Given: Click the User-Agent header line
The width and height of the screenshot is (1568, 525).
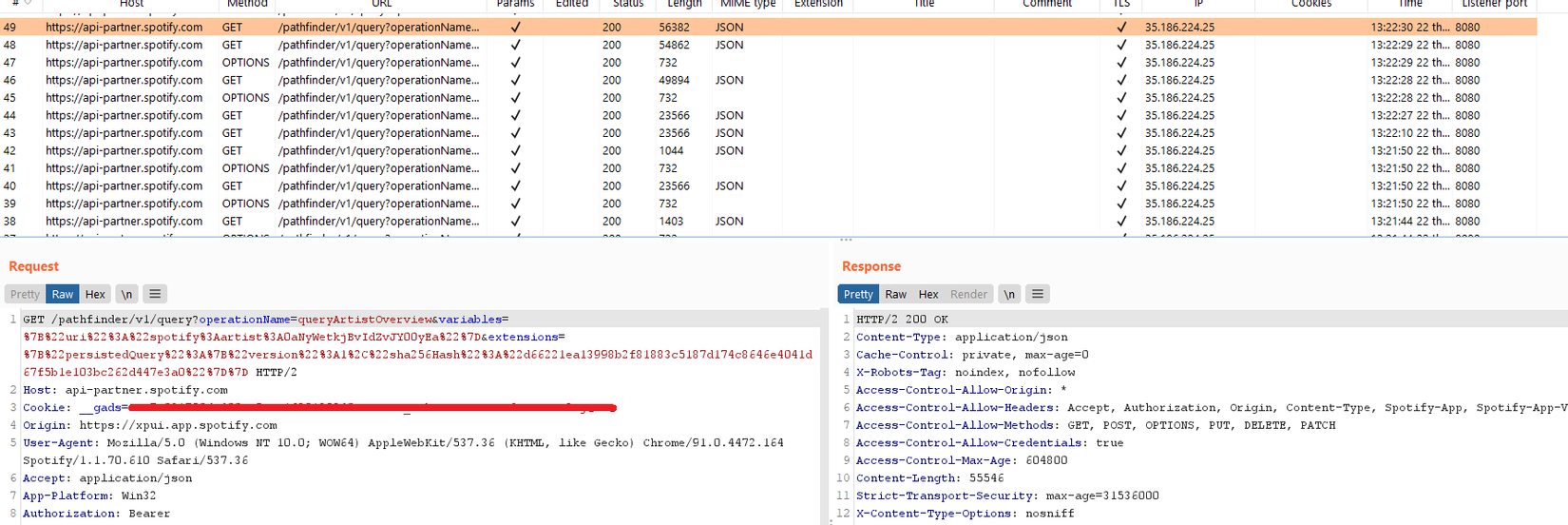Looking at the screenshot, I should [x=403, y=451].
